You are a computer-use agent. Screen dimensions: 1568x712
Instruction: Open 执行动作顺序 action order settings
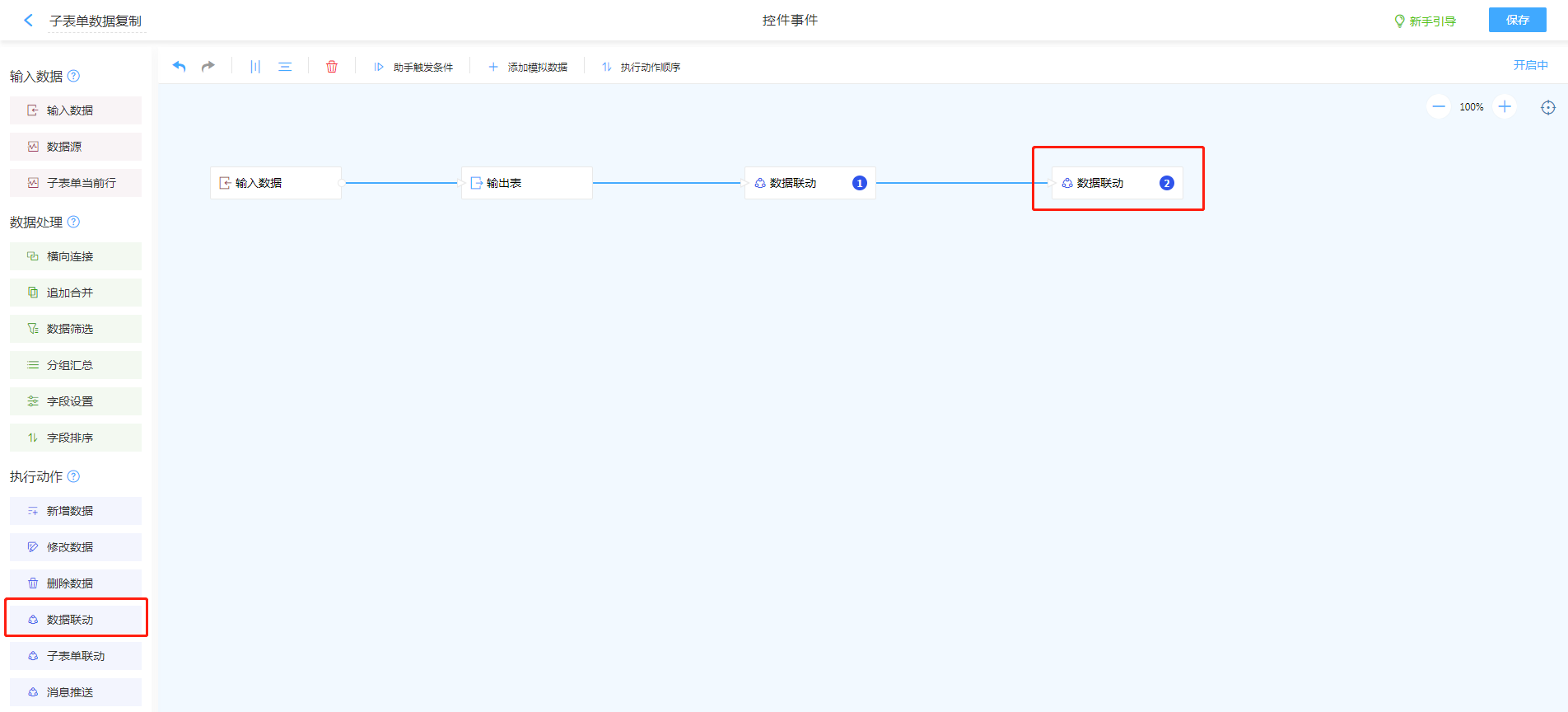pyautogui.click(x=641, y=68)
